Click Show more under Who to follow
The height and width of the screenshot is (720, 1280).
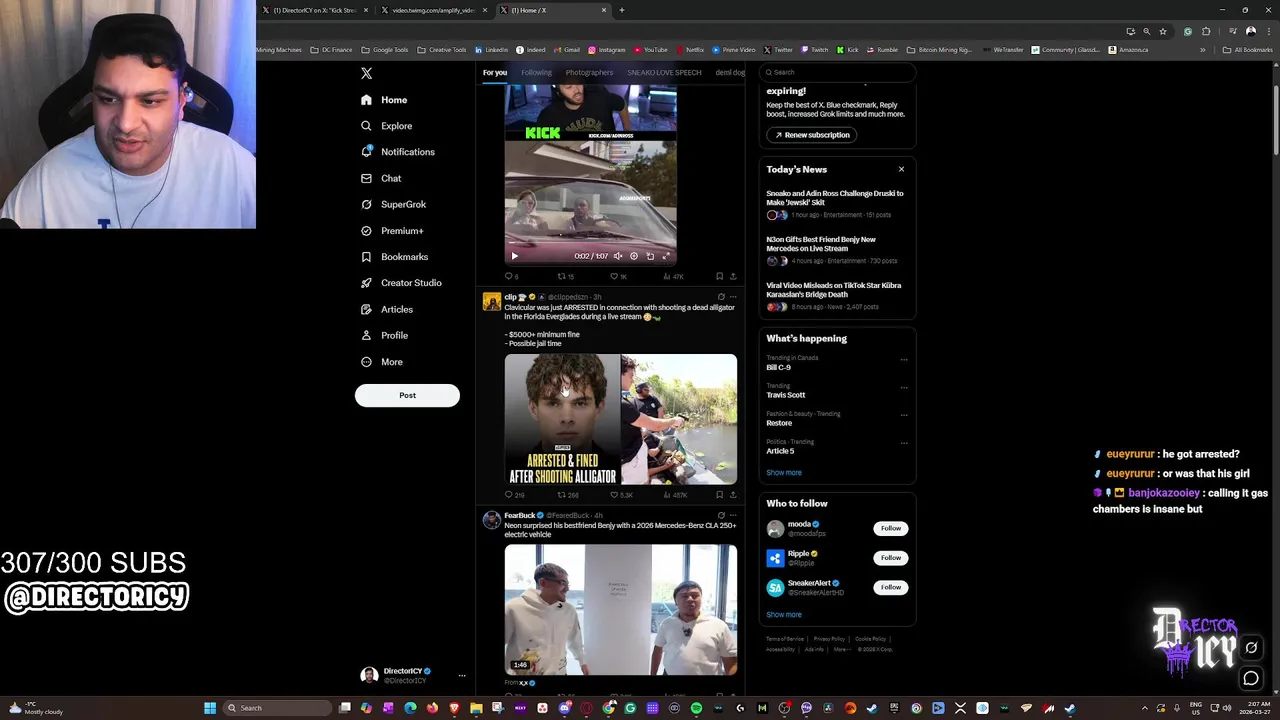784,615
